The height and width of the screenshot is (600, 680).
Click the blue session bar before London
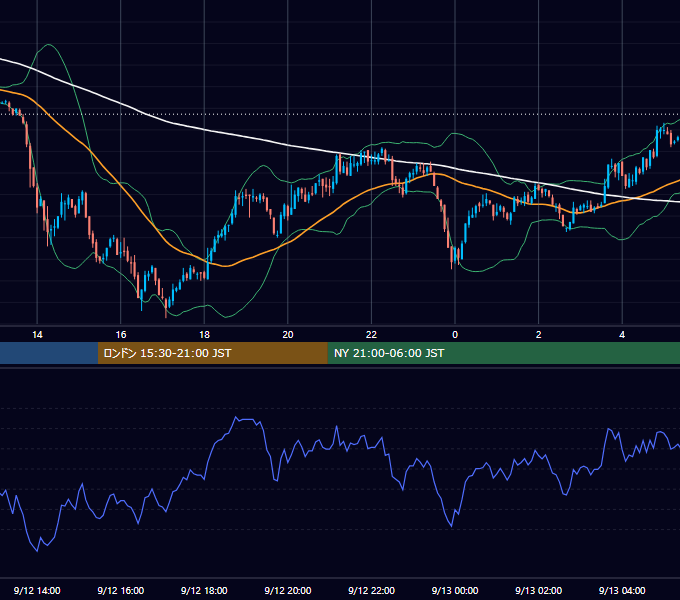pos(49,353)
